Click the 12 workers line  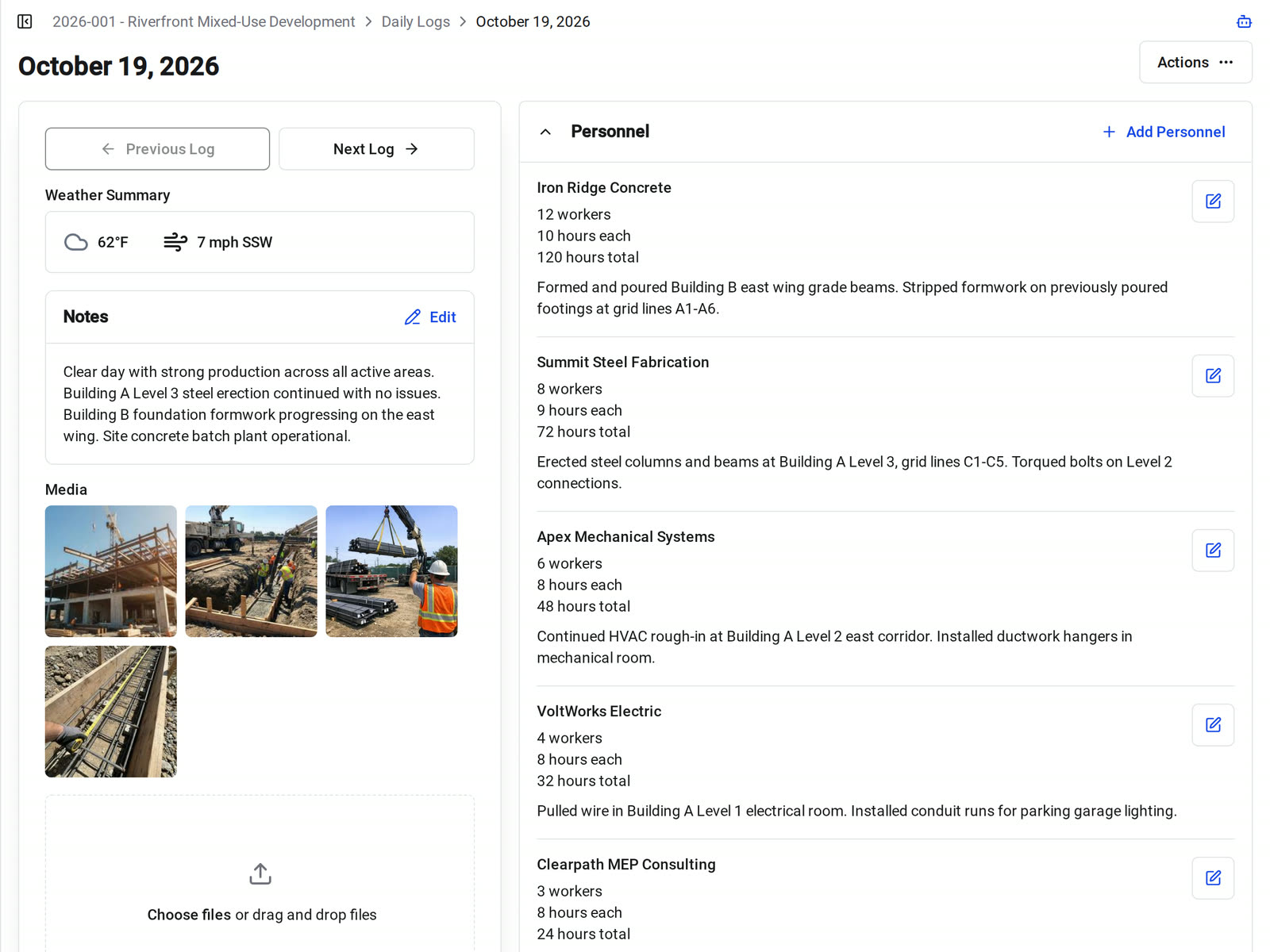coord(574,214)
